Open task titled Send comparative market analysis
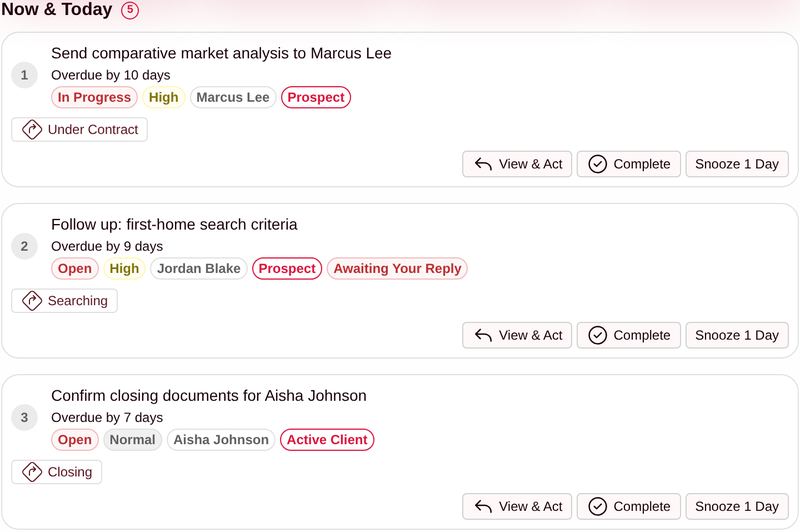 pyautogui.click(x=221, y=53)
